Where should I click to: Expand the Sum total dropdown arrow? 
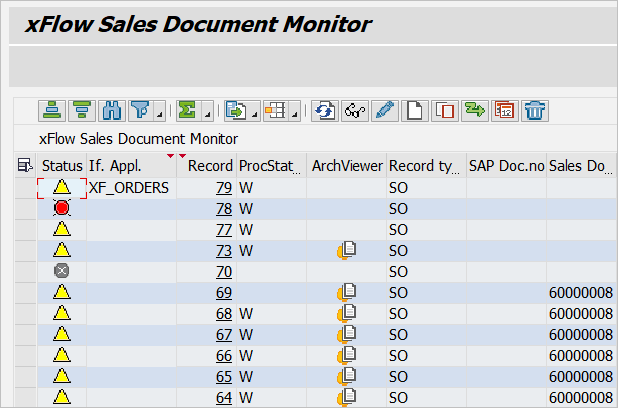[206, 114]
